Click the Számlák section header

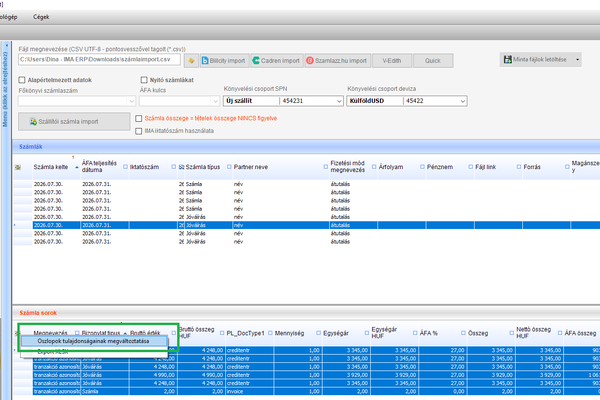[306, 147]
